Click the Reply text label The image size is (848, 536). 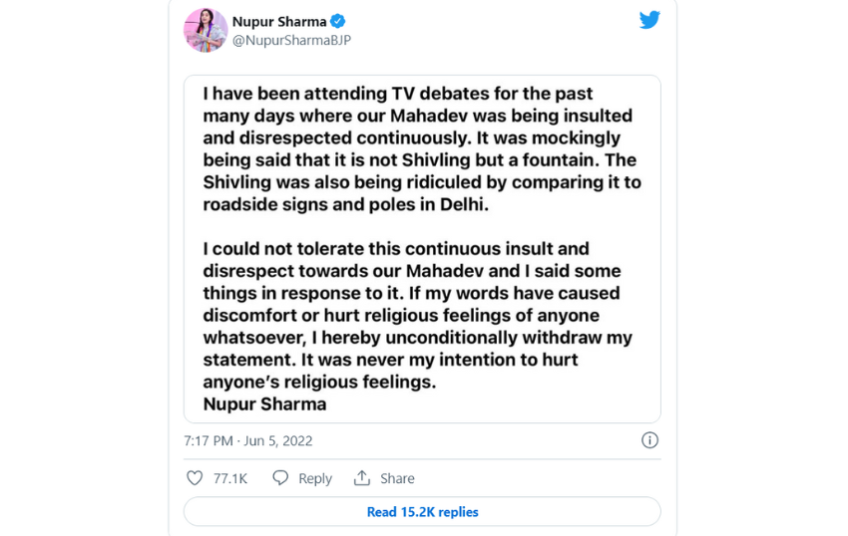(x=315, y=479)
